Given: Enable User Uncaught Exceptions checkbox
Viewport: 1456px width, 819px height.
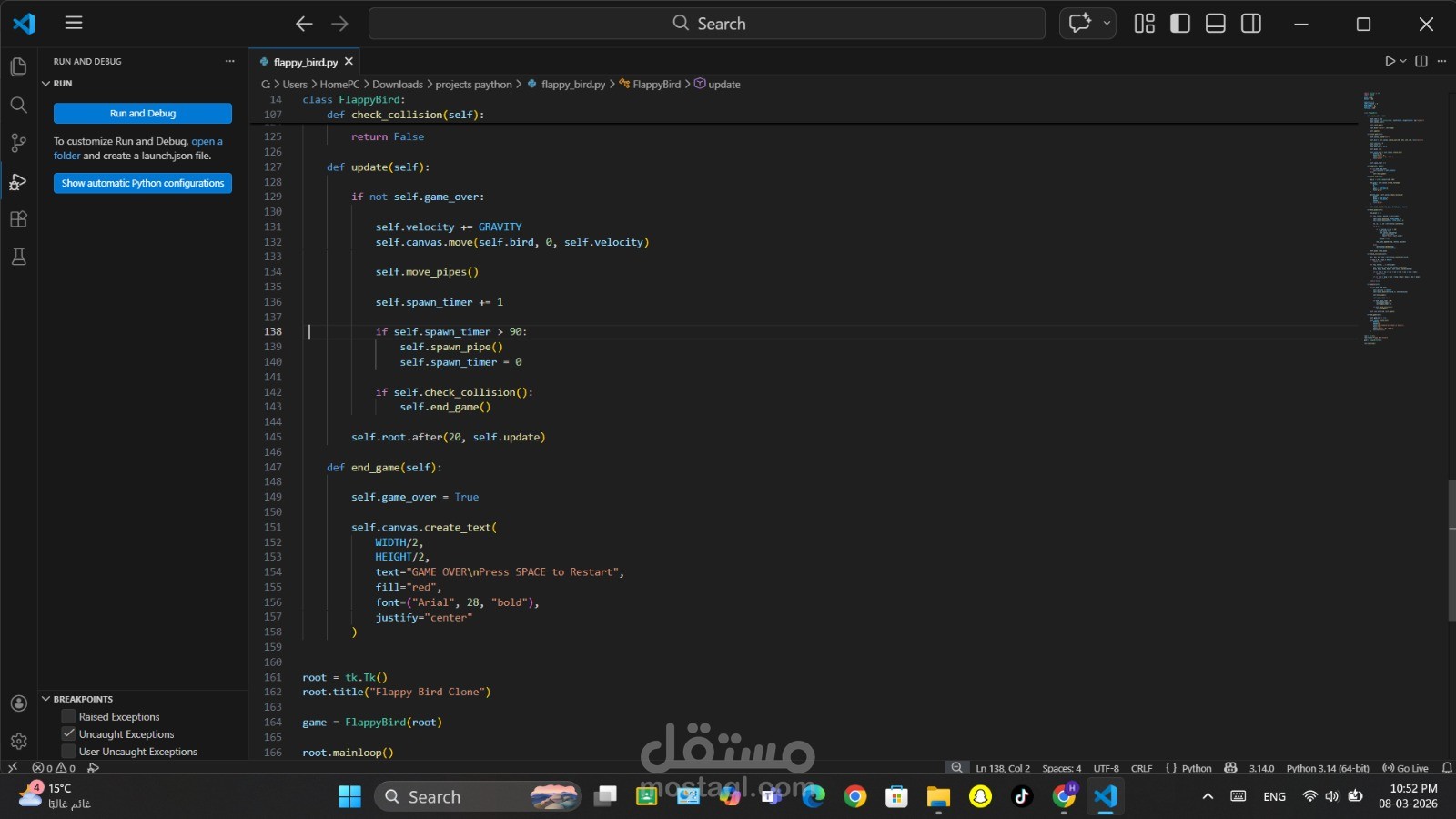Looking at the screenshot, I should [68, 751].
